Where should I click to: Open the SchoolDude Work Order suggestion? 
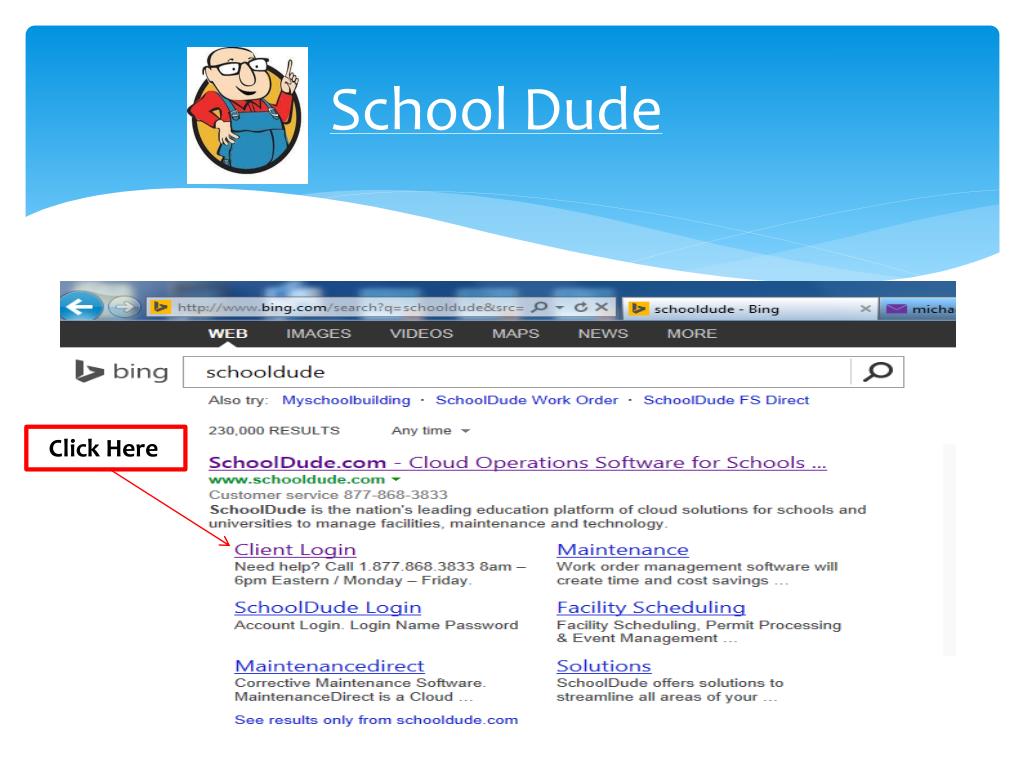point(526,400)
